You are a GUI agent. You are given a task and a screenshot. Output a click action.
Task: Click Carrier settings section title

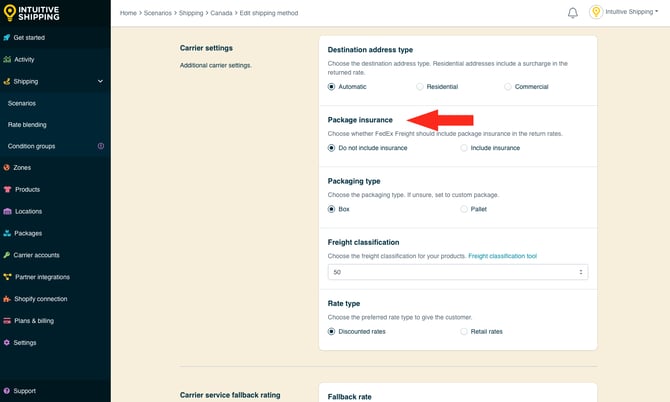click(206, 48)
